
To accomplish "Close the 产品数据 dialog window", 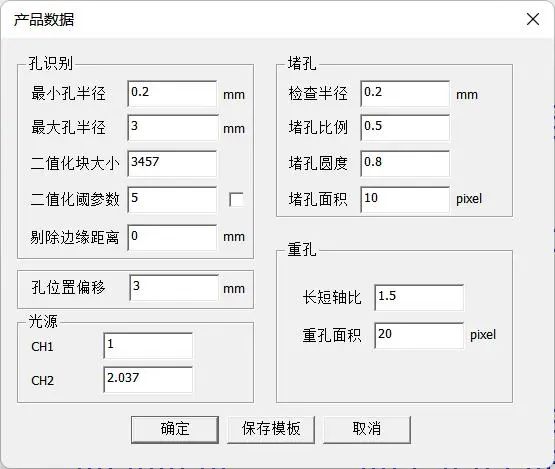I will (533, 19).
